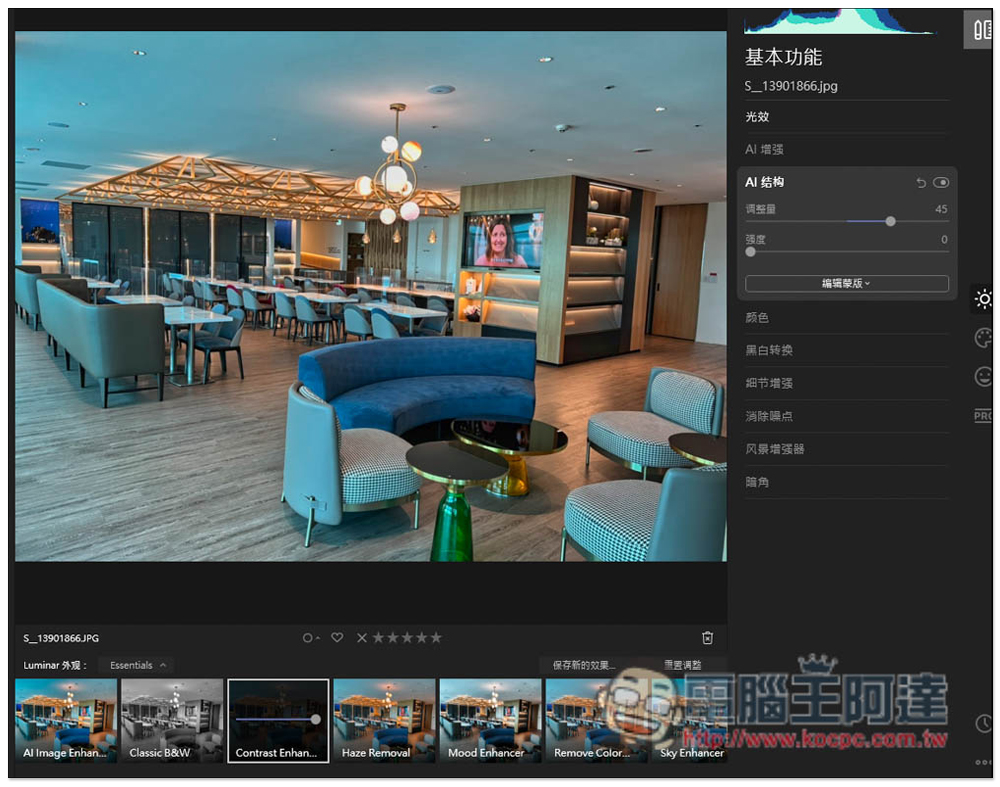Apply the AI Image Enhancer look
This screenshot has height=787, width=1000.
coord(66,721)
